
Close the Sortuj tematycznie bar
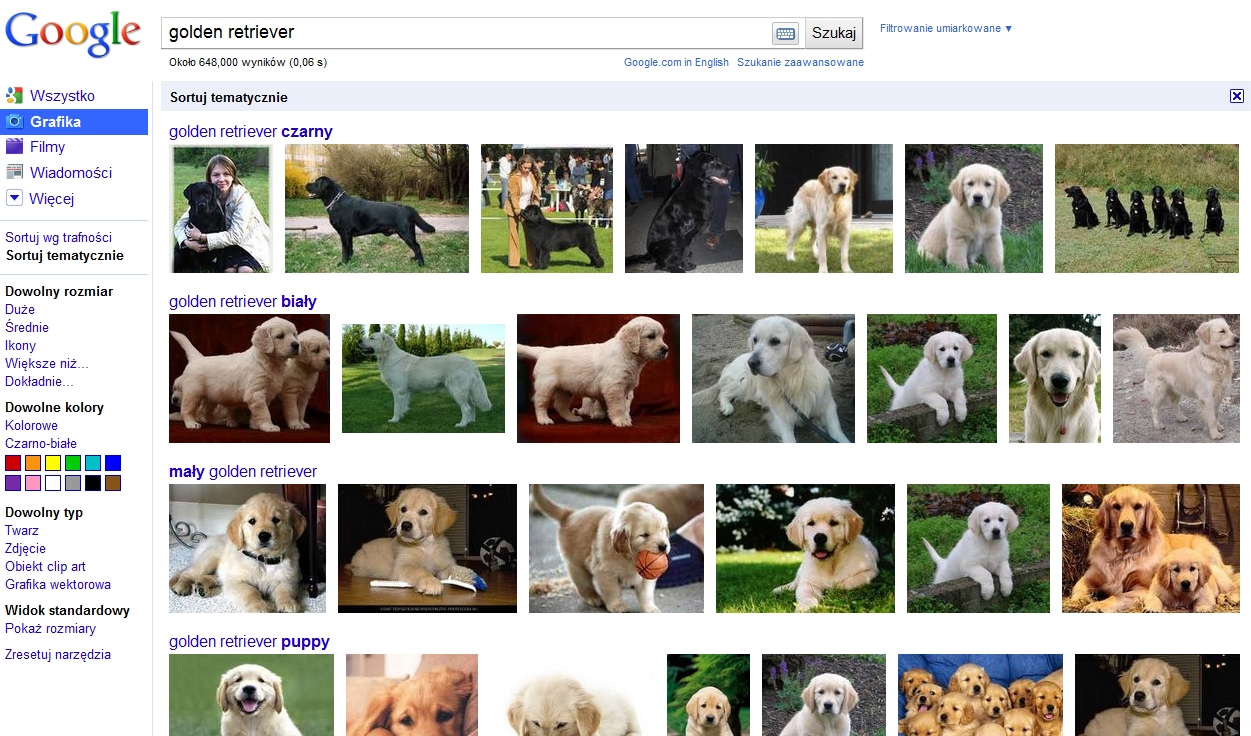(x=1237, y=96)
